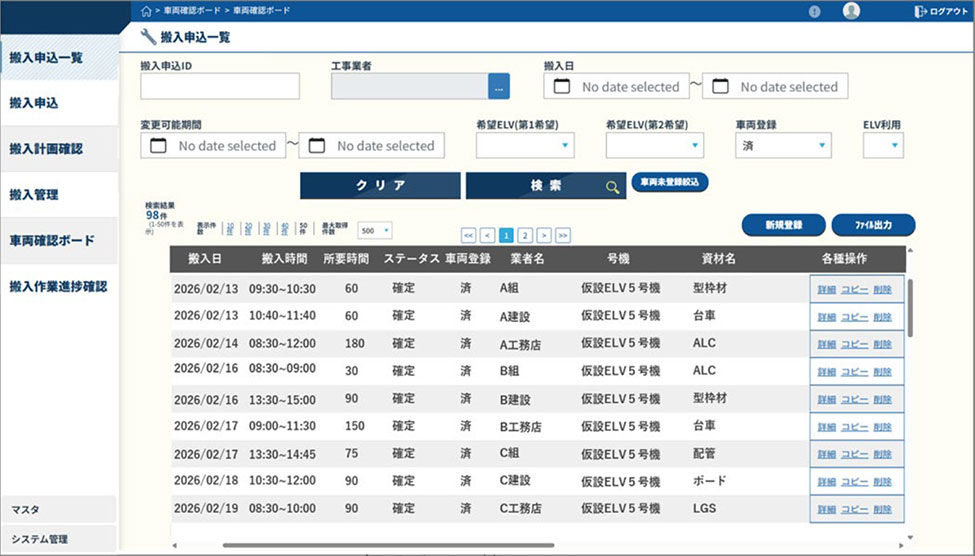Open 詳細 for the B組 row
Viewport: 975px width, 556px height.
826,372
